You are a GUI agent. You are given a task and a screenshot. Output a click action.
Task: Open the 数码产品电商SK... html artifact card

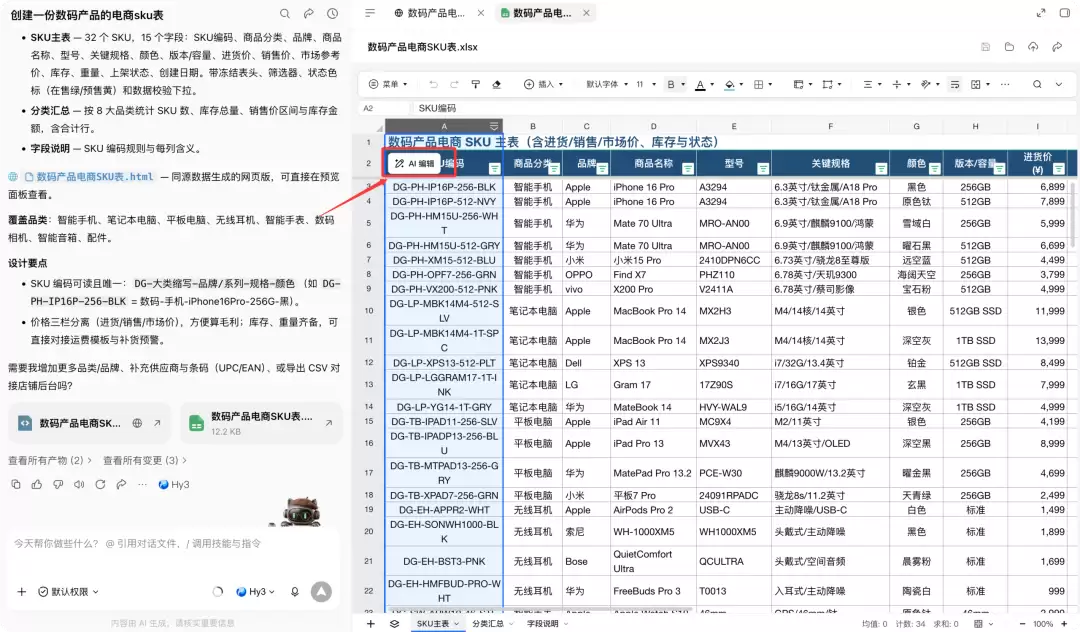pos(90,423)
